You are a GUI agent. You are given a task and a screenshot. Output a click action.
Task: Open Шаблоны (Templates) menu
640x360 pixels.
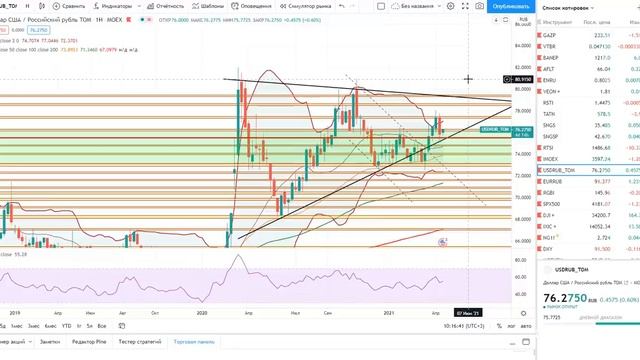[x=208, y=6]
